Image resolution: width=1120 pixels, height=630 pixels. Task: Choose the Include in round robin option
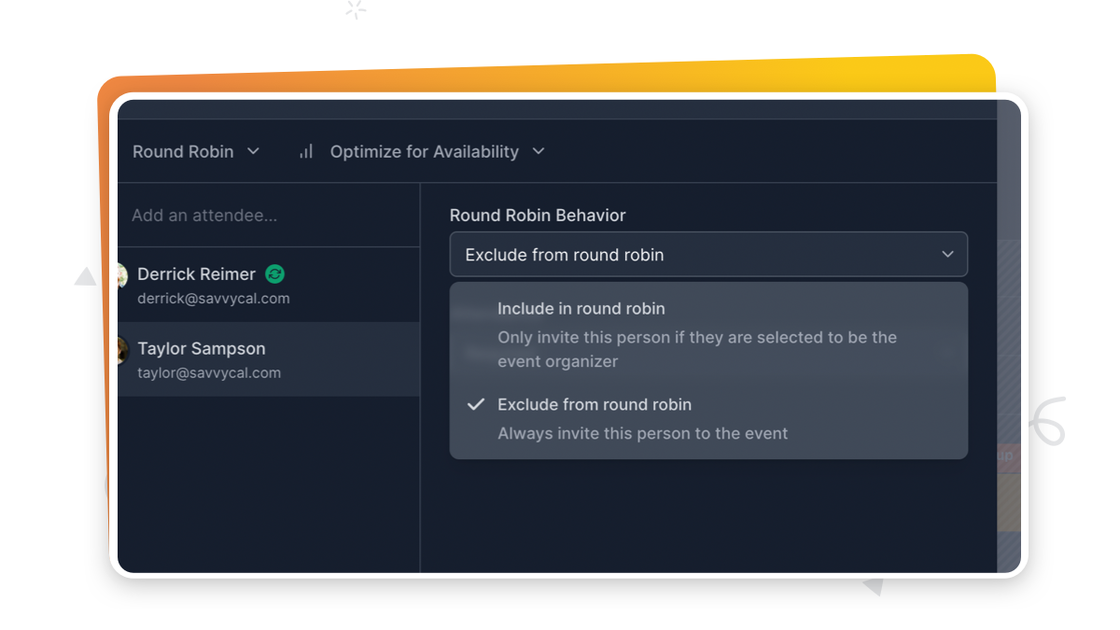click(x=581, y=309)
